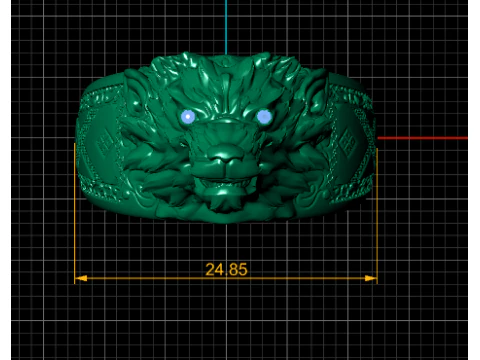This screenshot has width=480, height=360.
Task: Select the lion's right blue gemstone eye
Action: pos(264,117)
